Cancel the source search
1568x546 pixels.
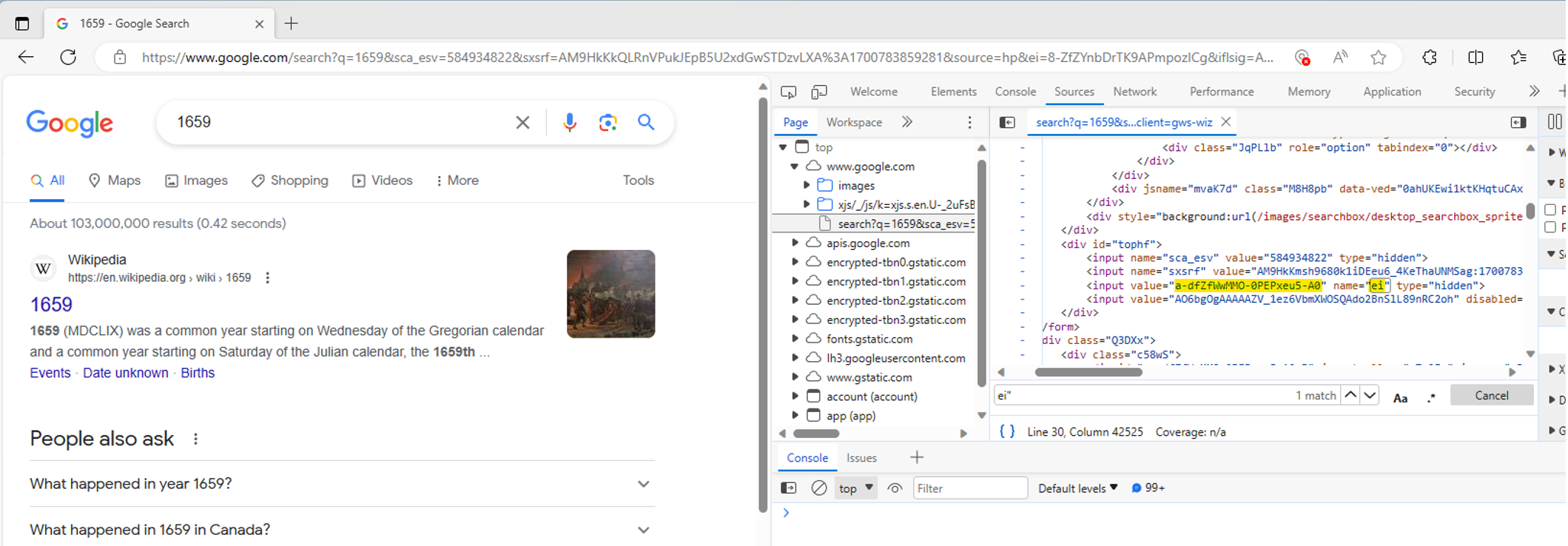coord(1491,395)
